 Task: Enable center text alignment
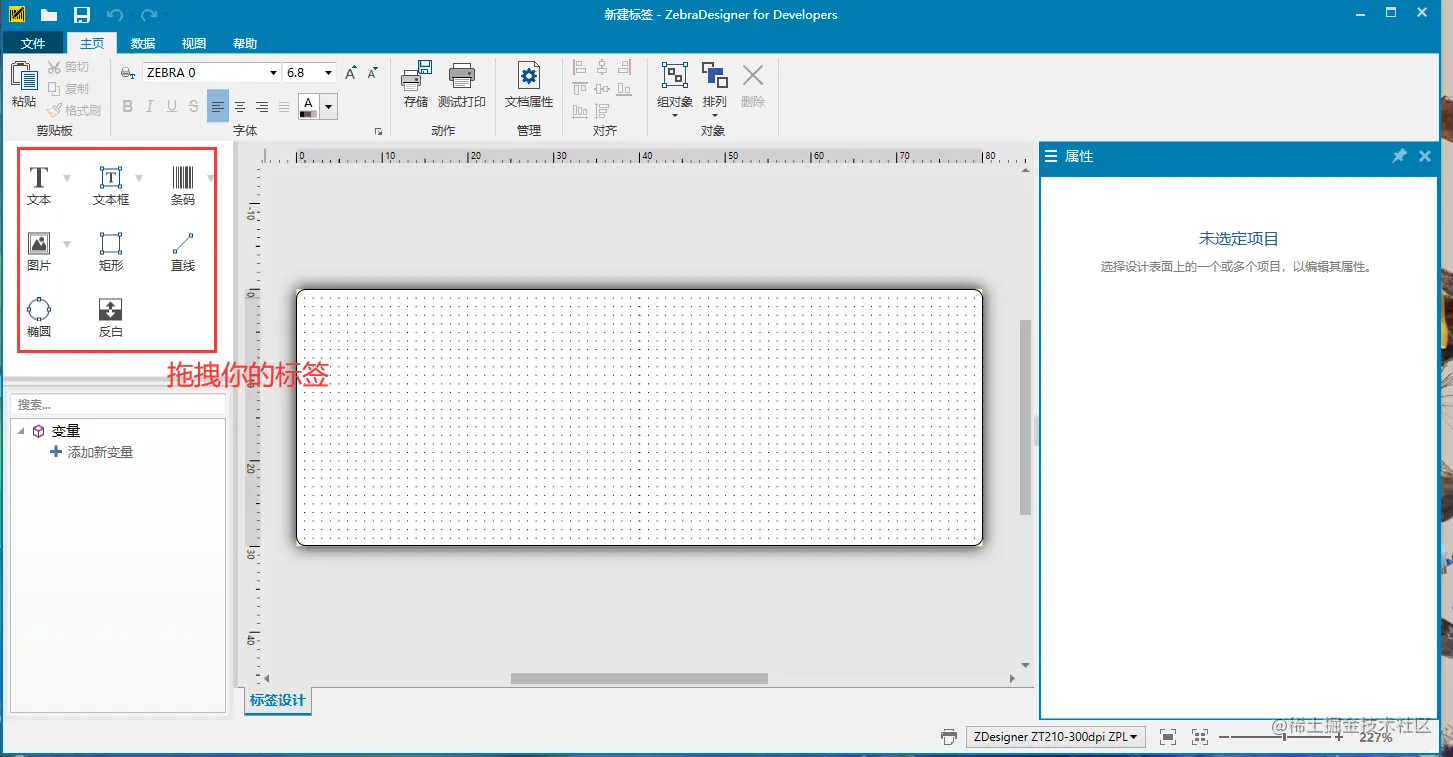[x=240, y=107]
